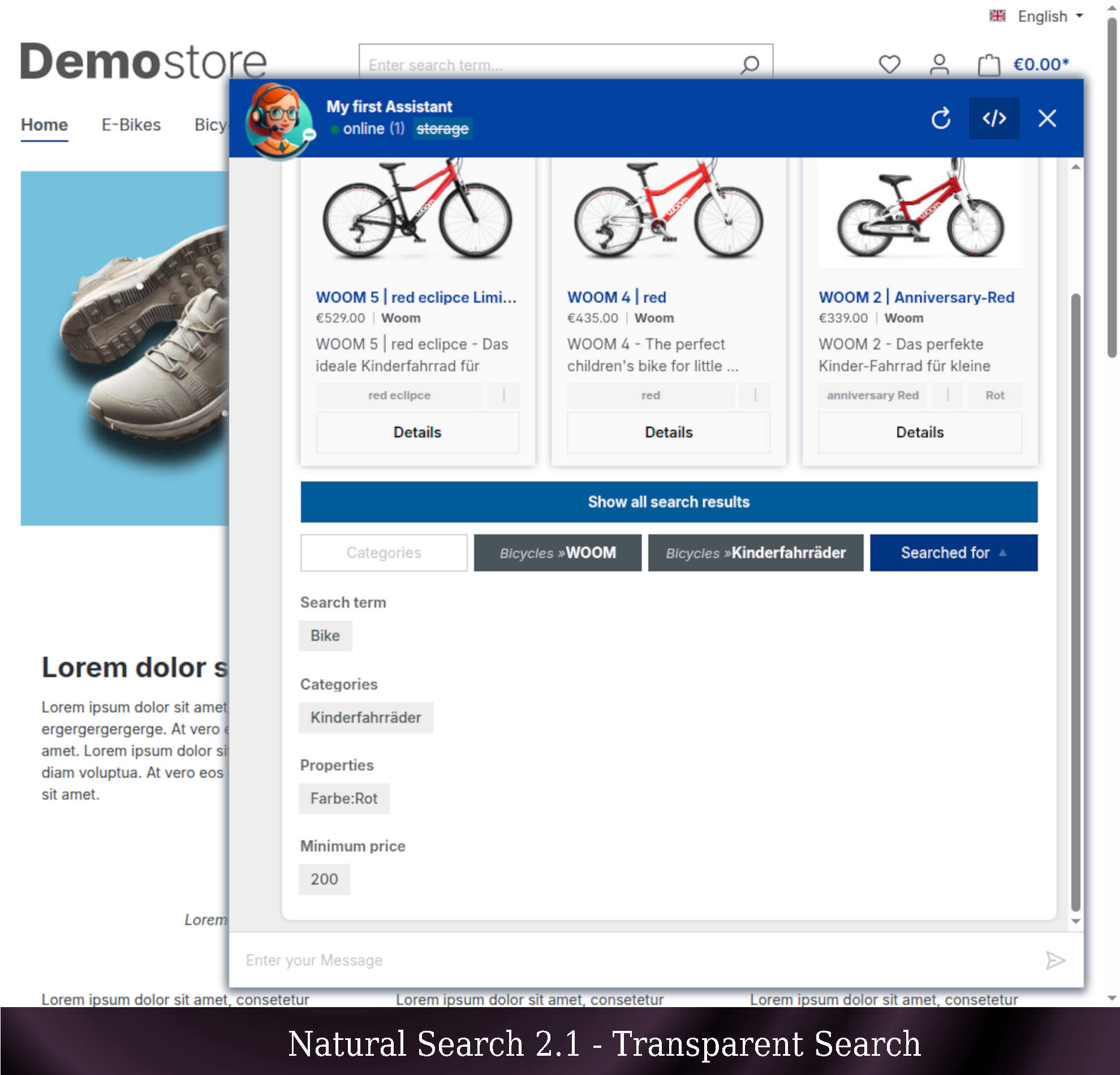
Task: Open the wishlist heart icon
Action: [x=889, y=64]
